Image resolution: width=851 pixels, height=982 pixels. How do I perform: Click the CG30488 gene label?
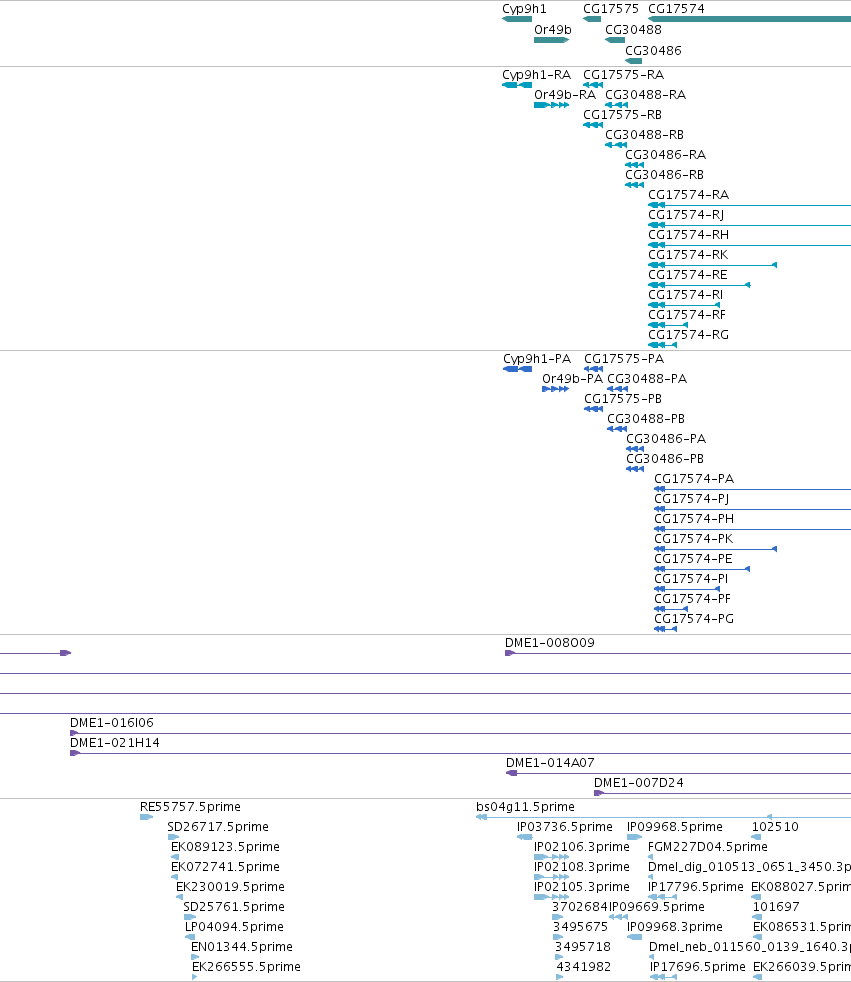(x=633, y=29)
